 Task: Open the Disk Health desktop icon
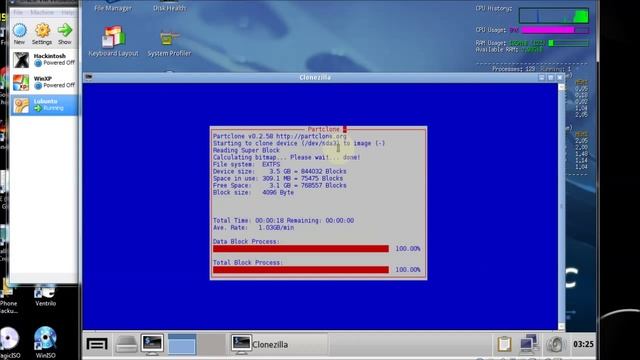point(169,7)
